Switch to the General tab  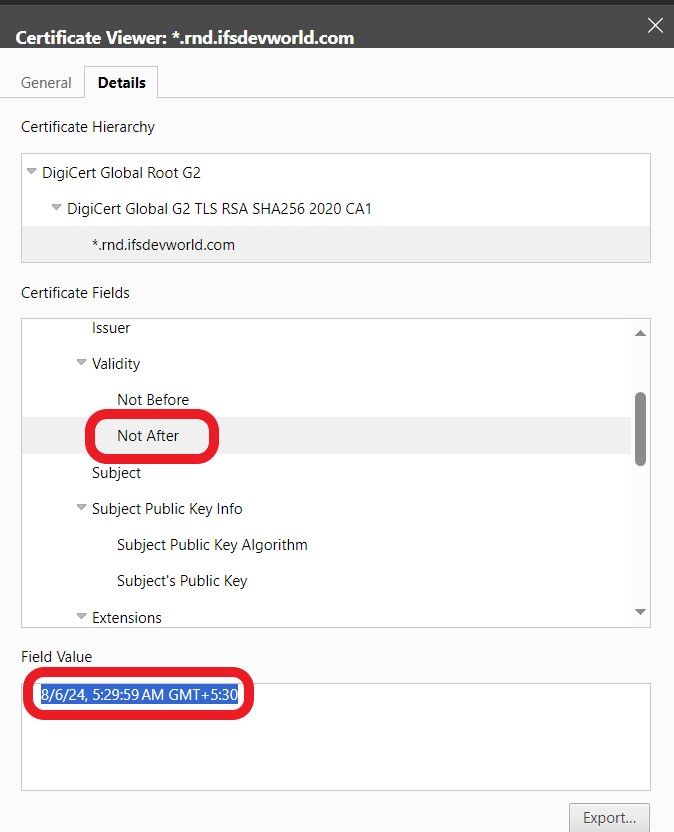pos(45,82)
